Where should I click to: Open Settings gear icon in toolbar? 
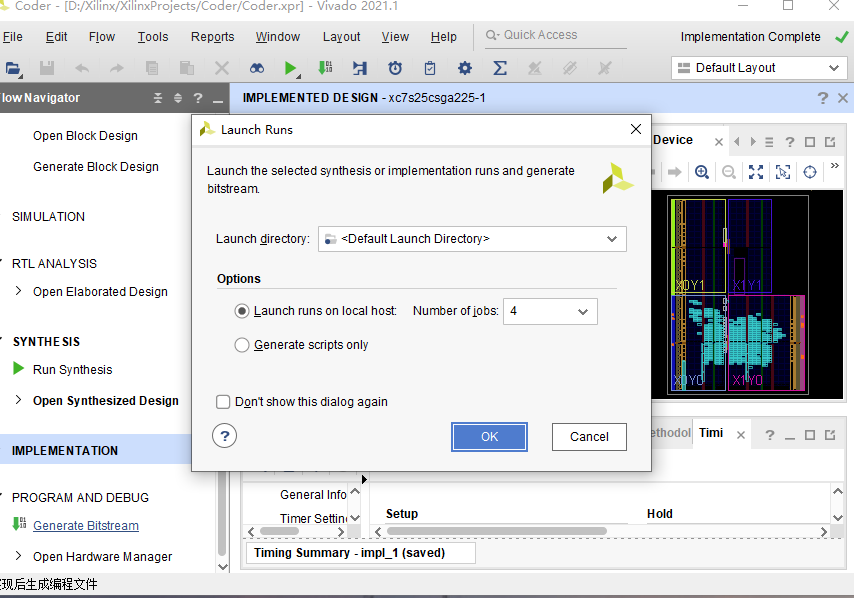point(465,68)
